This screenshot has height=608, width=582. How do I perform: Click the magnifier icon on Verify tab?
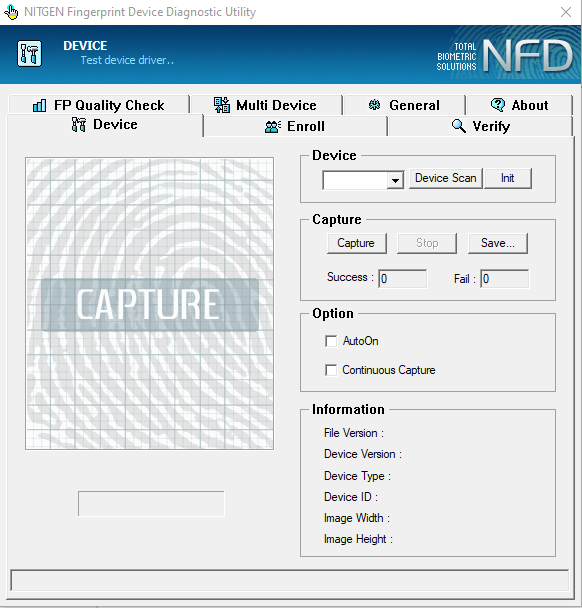tap(459, 126)
